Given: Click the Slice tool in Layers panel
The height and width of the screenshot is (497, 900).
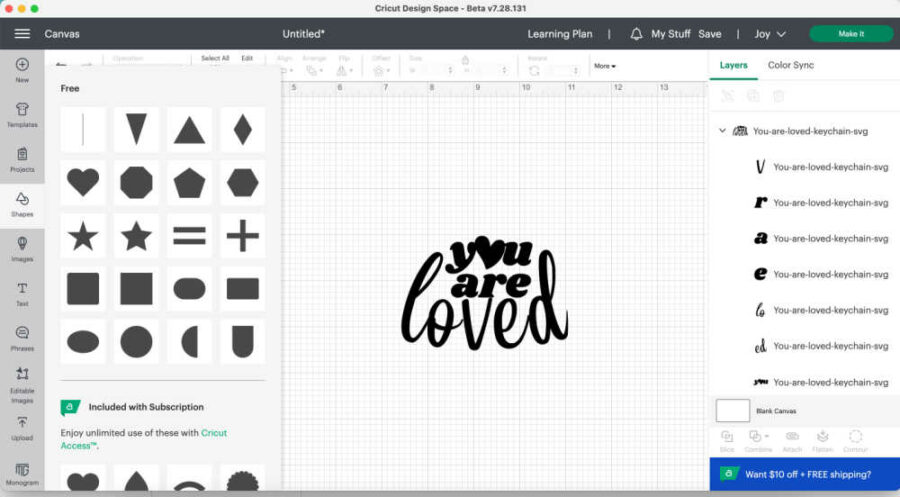Looking at the screenshot, I should 727,439.
